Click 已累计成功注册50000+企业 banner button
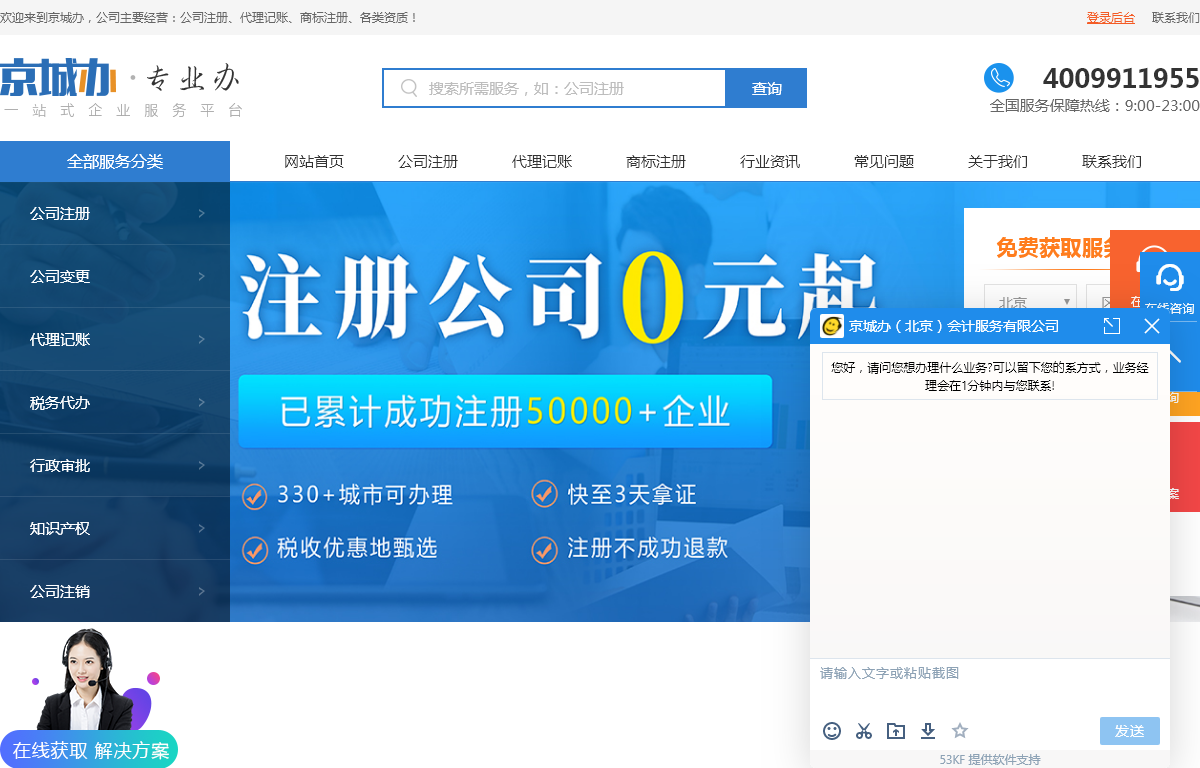Image resolution: width=1200 pixels, height=768 pixels. 505,411
